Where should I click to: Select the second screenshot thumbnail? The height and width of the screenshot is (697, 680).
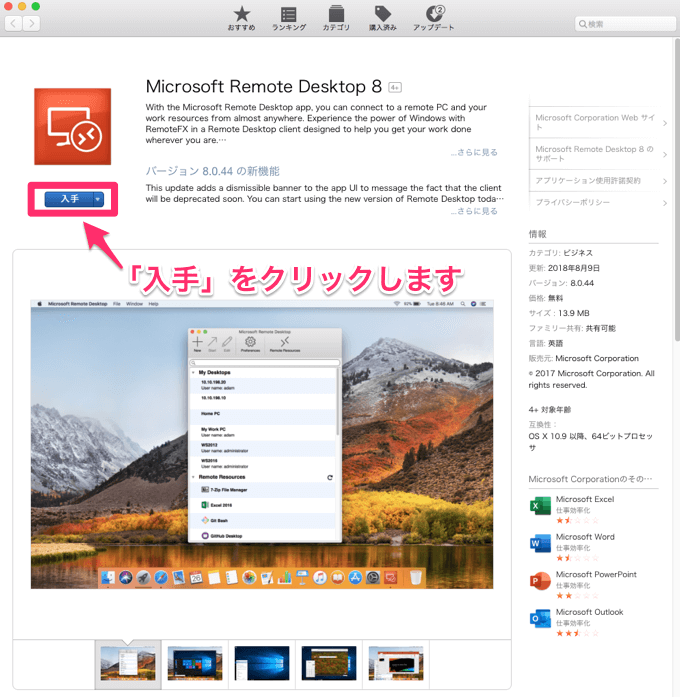(195, 664)
